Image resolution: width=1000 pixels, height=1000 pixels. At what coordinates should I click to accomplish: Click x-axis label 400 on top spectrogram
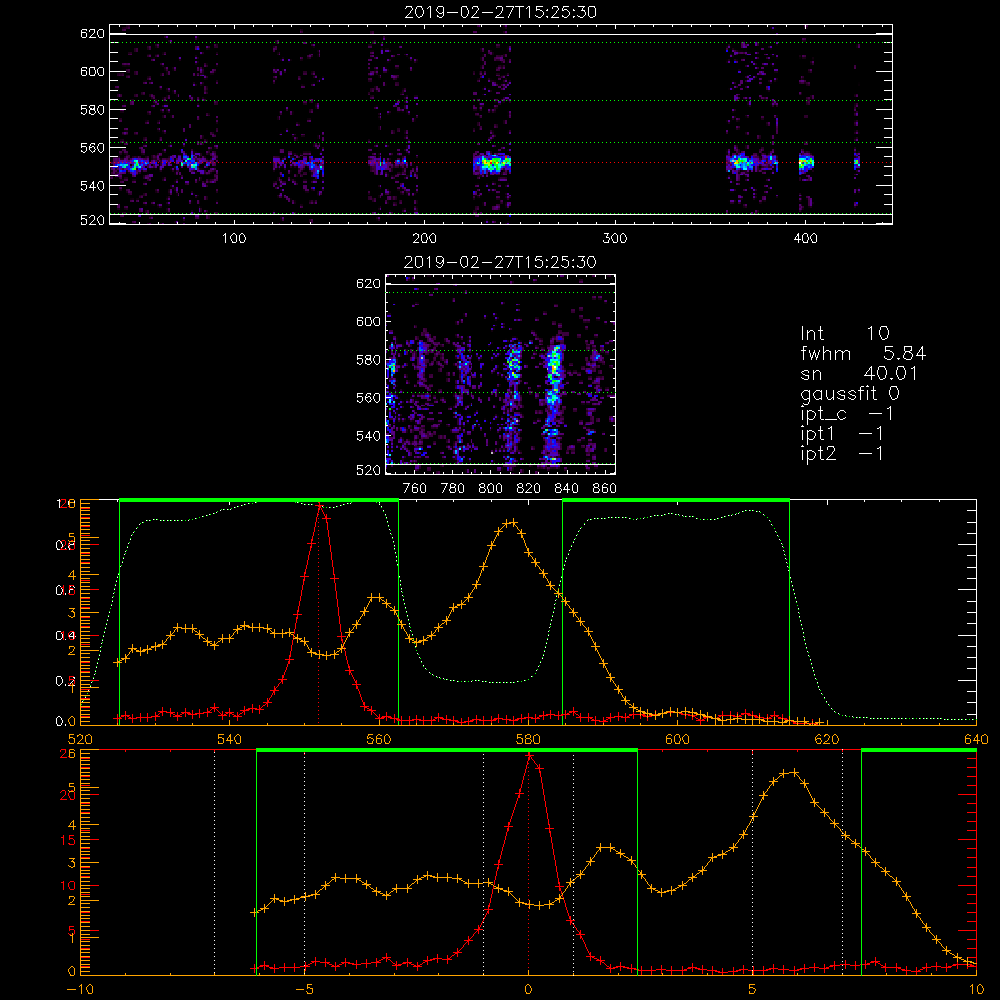point(805,239)
